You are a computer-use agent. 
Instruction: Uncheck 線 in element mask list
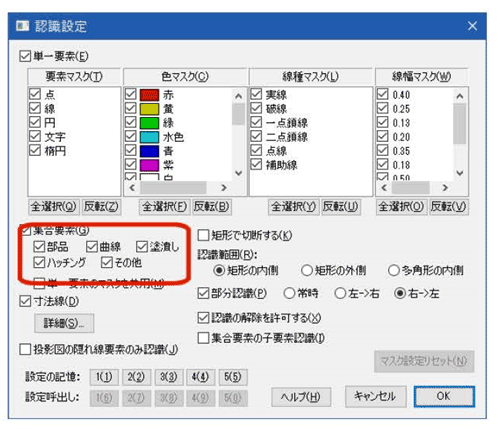(35, 108)
